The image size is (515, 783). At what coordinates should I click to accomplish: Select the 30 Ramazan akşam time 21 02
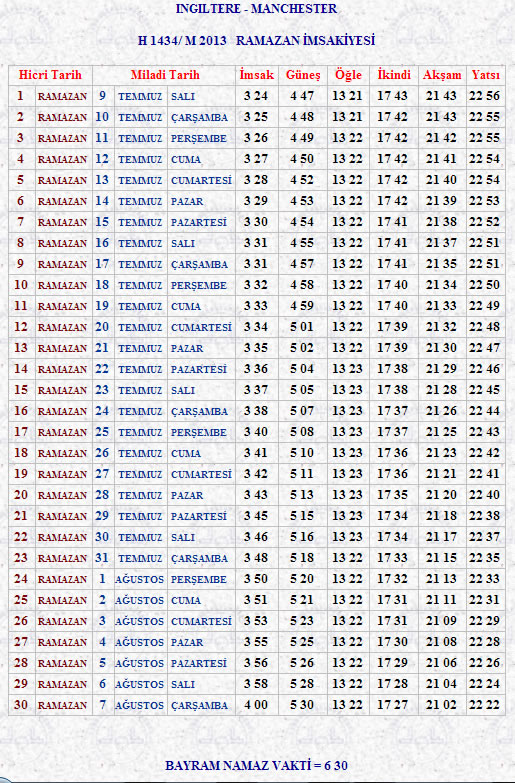tap(441, 705)
